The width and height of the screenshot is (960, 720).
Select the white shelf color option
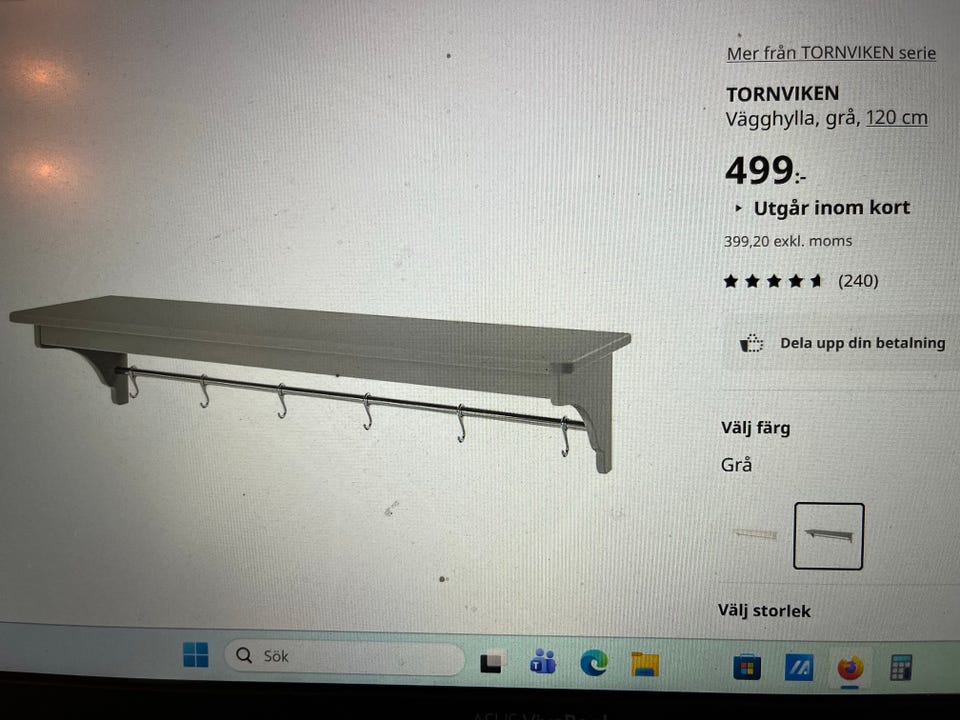coord(756,534)
